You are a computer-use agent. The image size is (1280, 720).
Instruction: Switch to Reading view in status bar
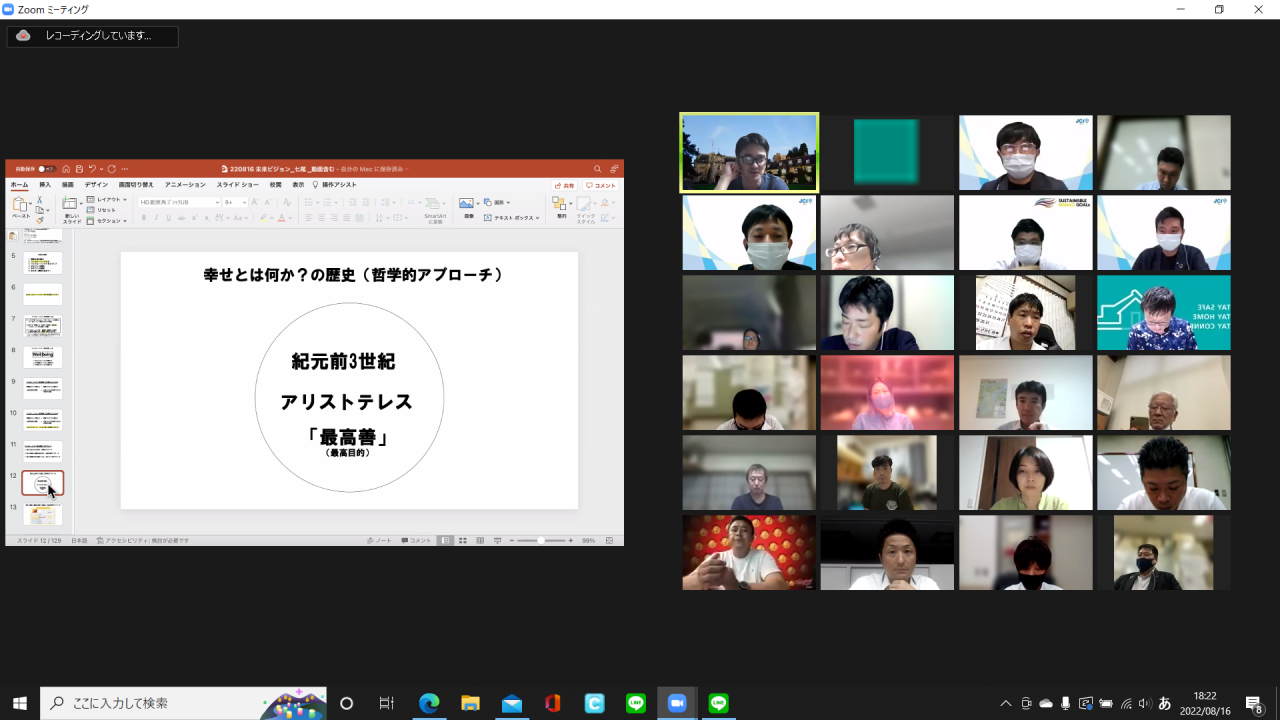pos(480,540)
